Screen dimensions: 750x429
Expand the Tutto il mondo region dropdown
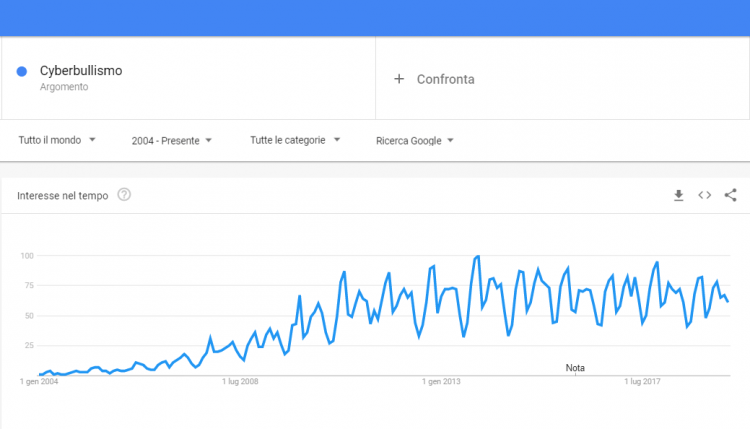click(57, 140)
